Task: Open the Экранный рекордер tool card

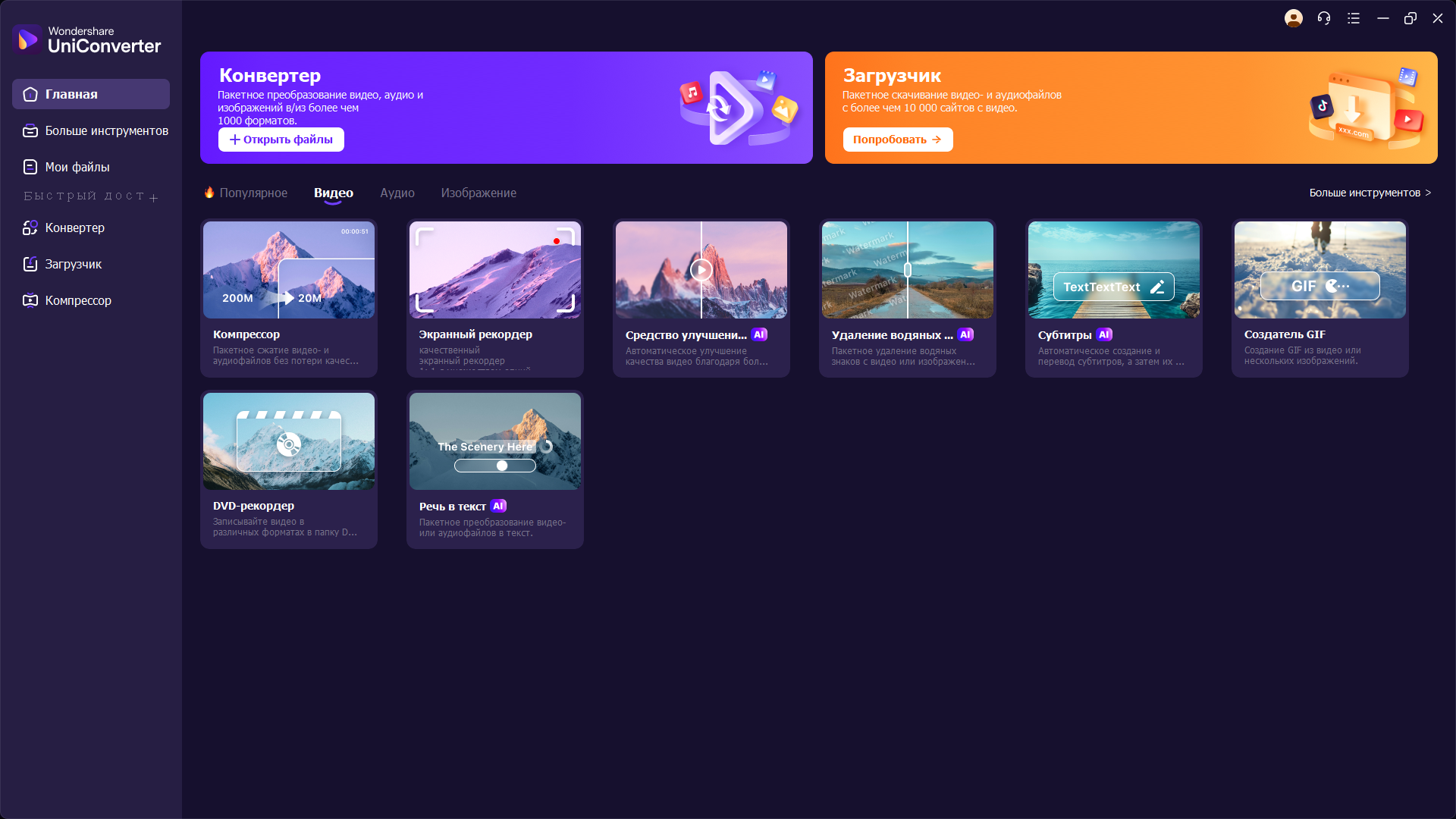Action: tap(494, 297)
